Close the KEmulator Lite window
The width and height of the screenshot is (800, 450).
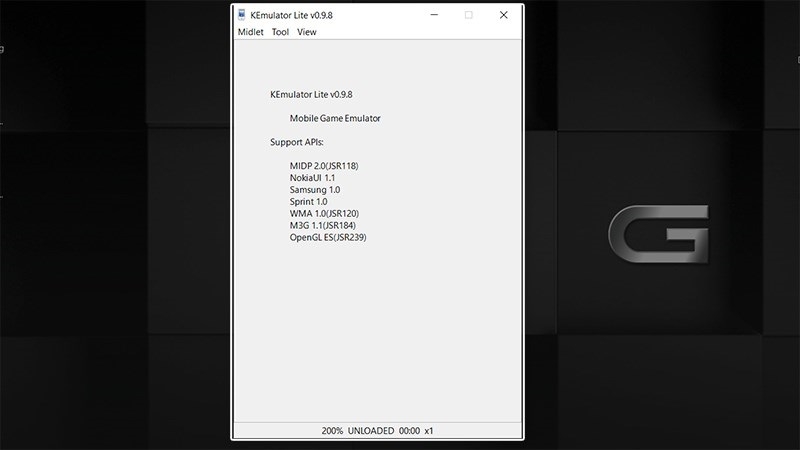[x=504, y=15]
